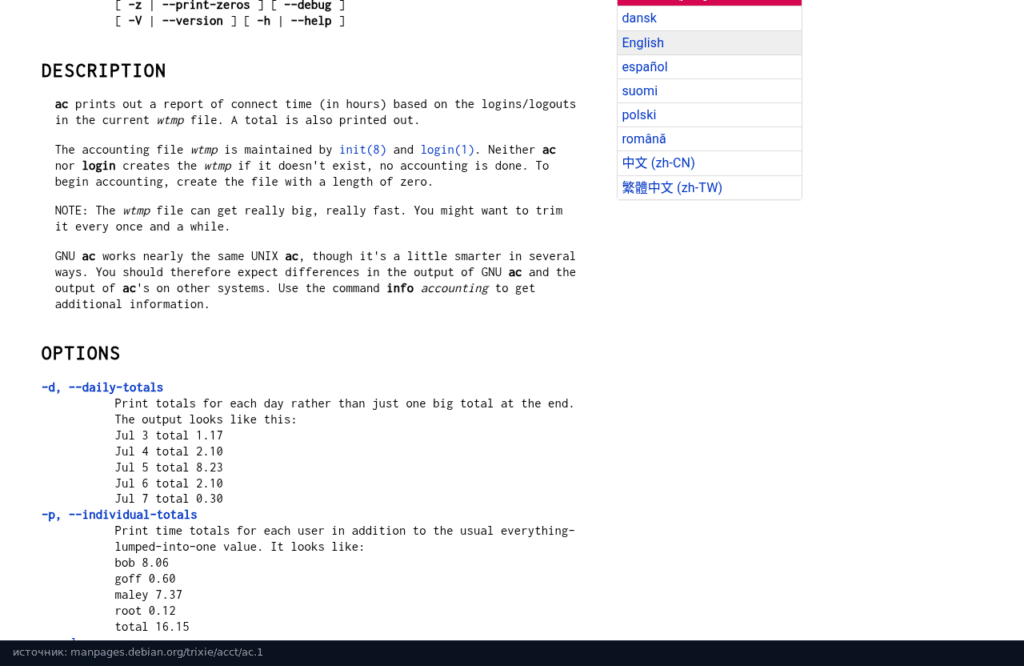Click the '--help' option in the synopsis

(311, 21)
